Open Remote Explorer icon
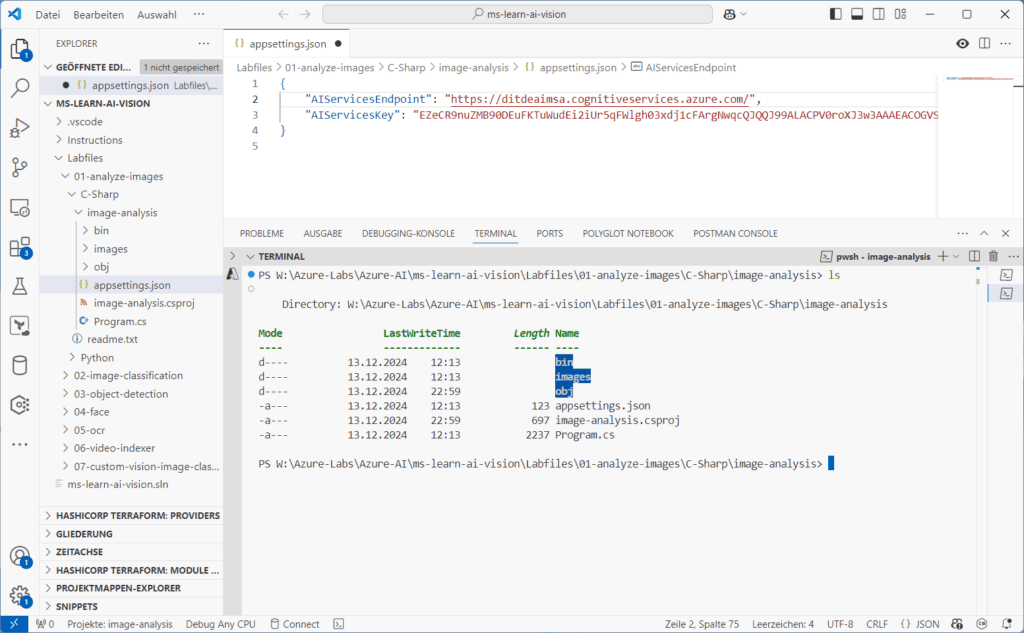This screenshot has width=1024, height=633. pos(20,208)
